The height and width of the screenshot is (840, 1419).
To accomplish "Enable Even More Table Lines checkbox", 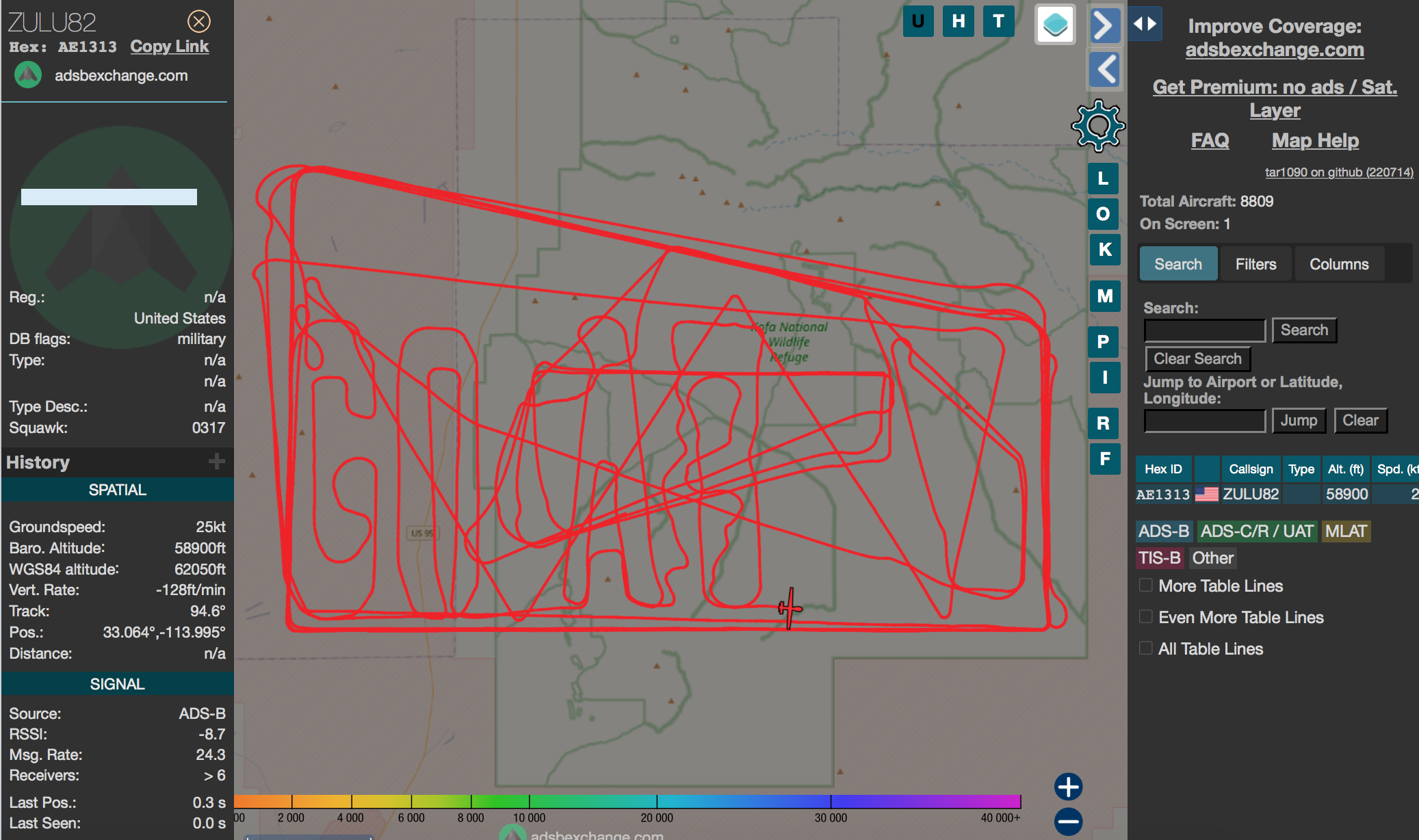I will pos(1145,617).
